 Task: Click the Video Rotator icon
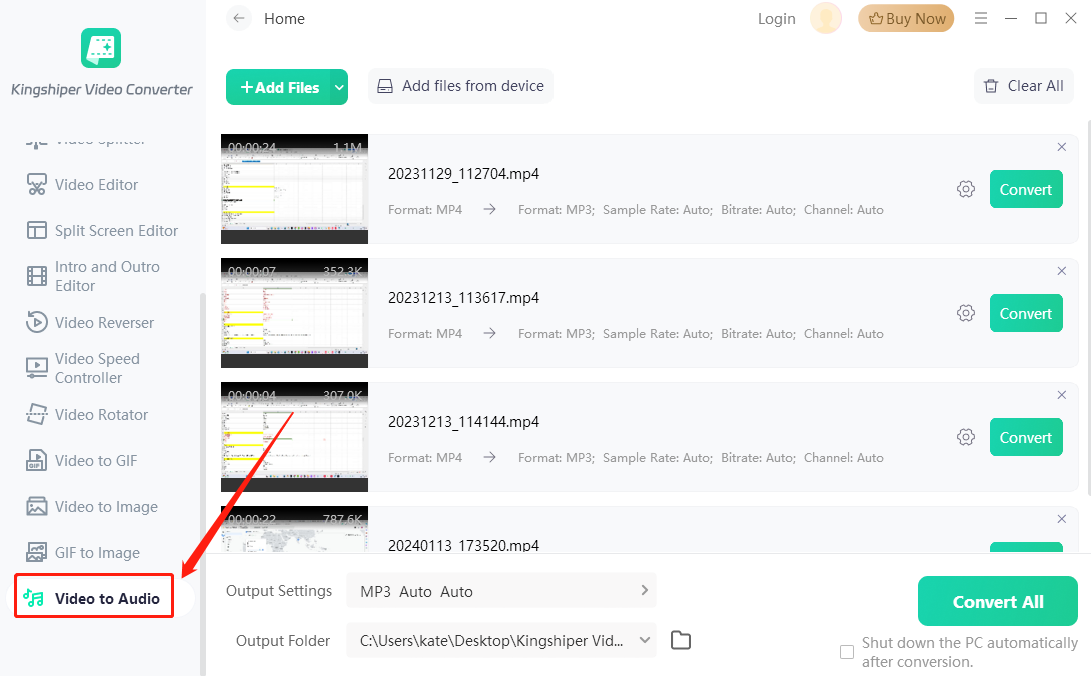[37, 414]
